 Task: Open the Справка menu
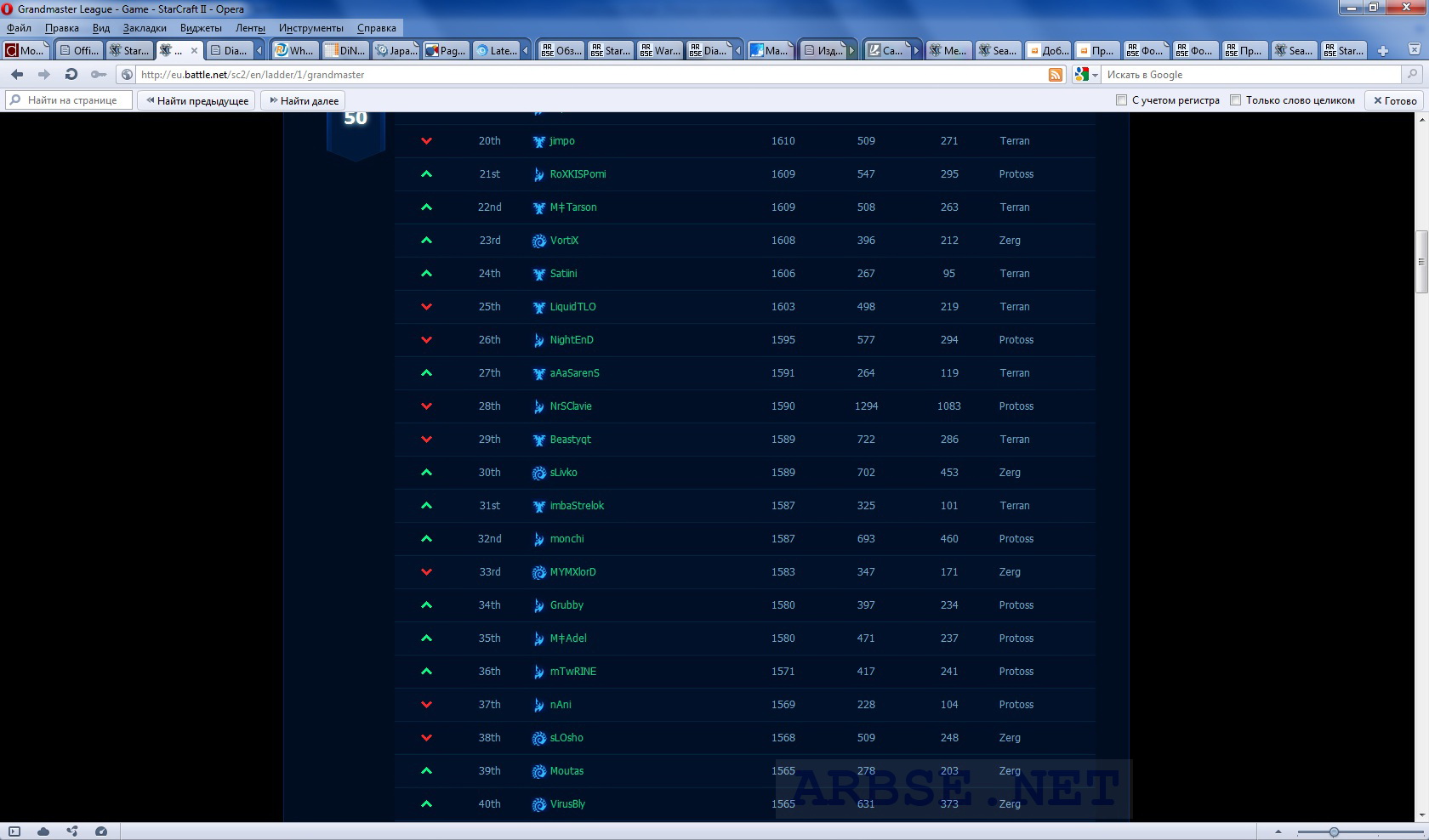[377, 28]
